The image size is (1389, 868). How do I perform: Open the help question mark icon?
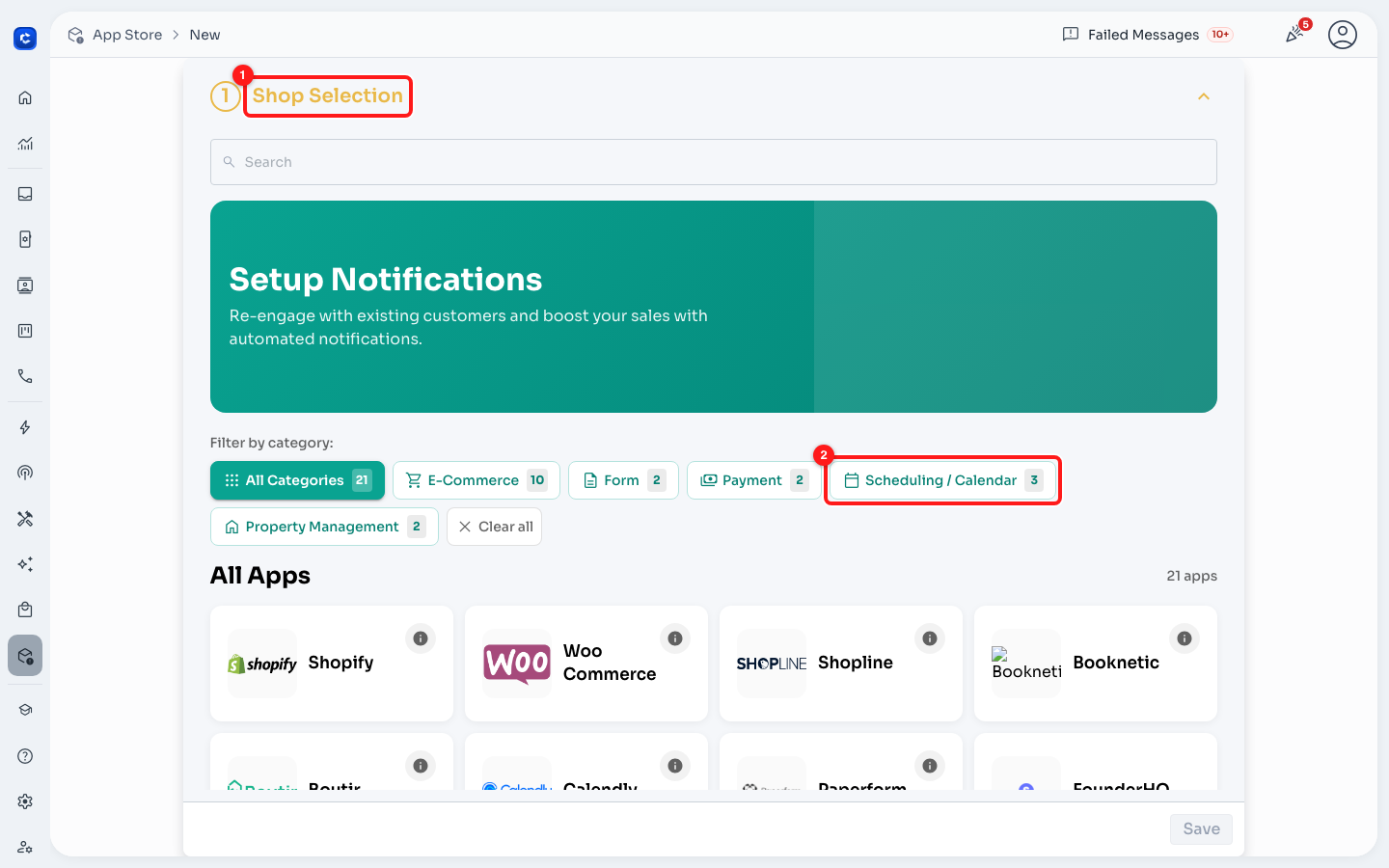[25, 756]
